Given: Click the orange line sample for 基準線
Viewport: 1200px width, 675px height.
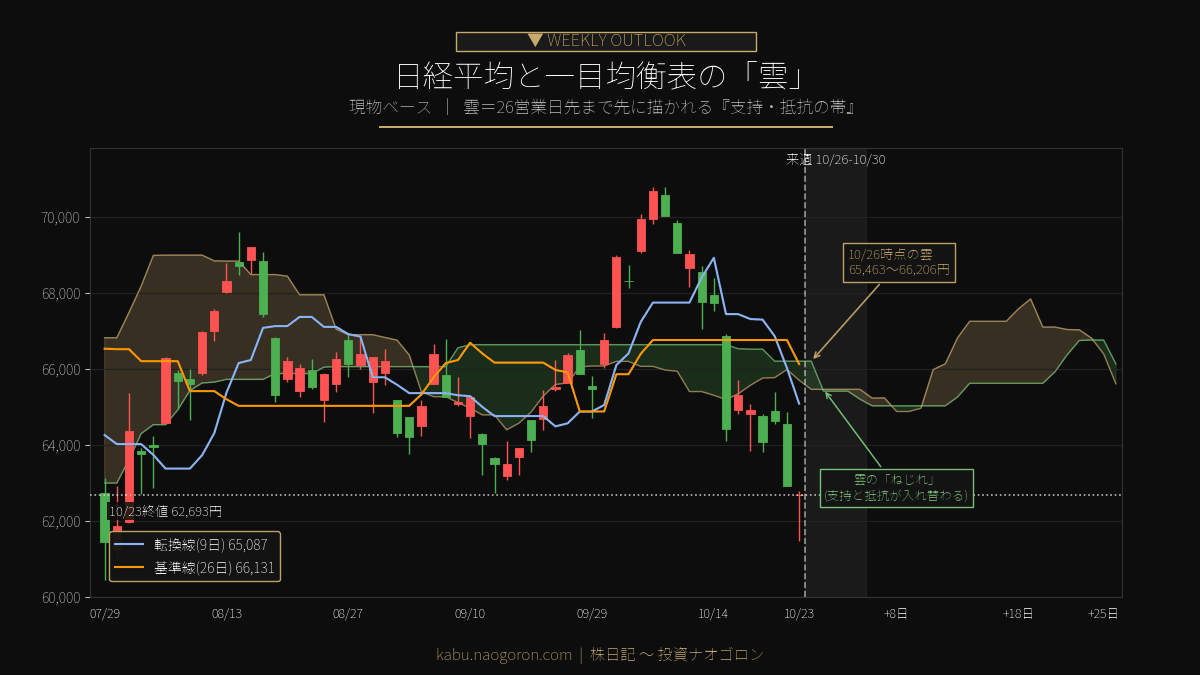Looking at the screenshot, I should [x=131, y=568].
